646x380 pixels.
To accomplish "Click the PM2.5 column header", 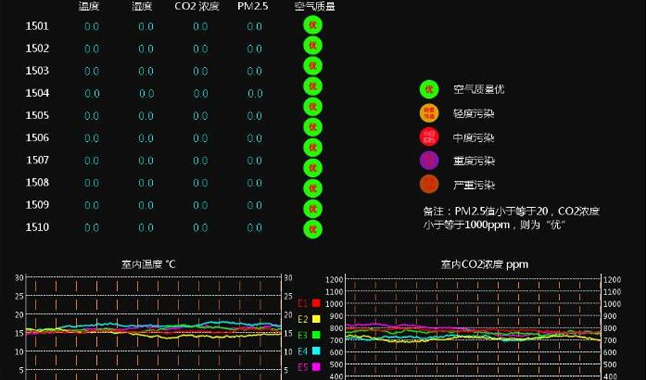I will [x=253, y=6].
